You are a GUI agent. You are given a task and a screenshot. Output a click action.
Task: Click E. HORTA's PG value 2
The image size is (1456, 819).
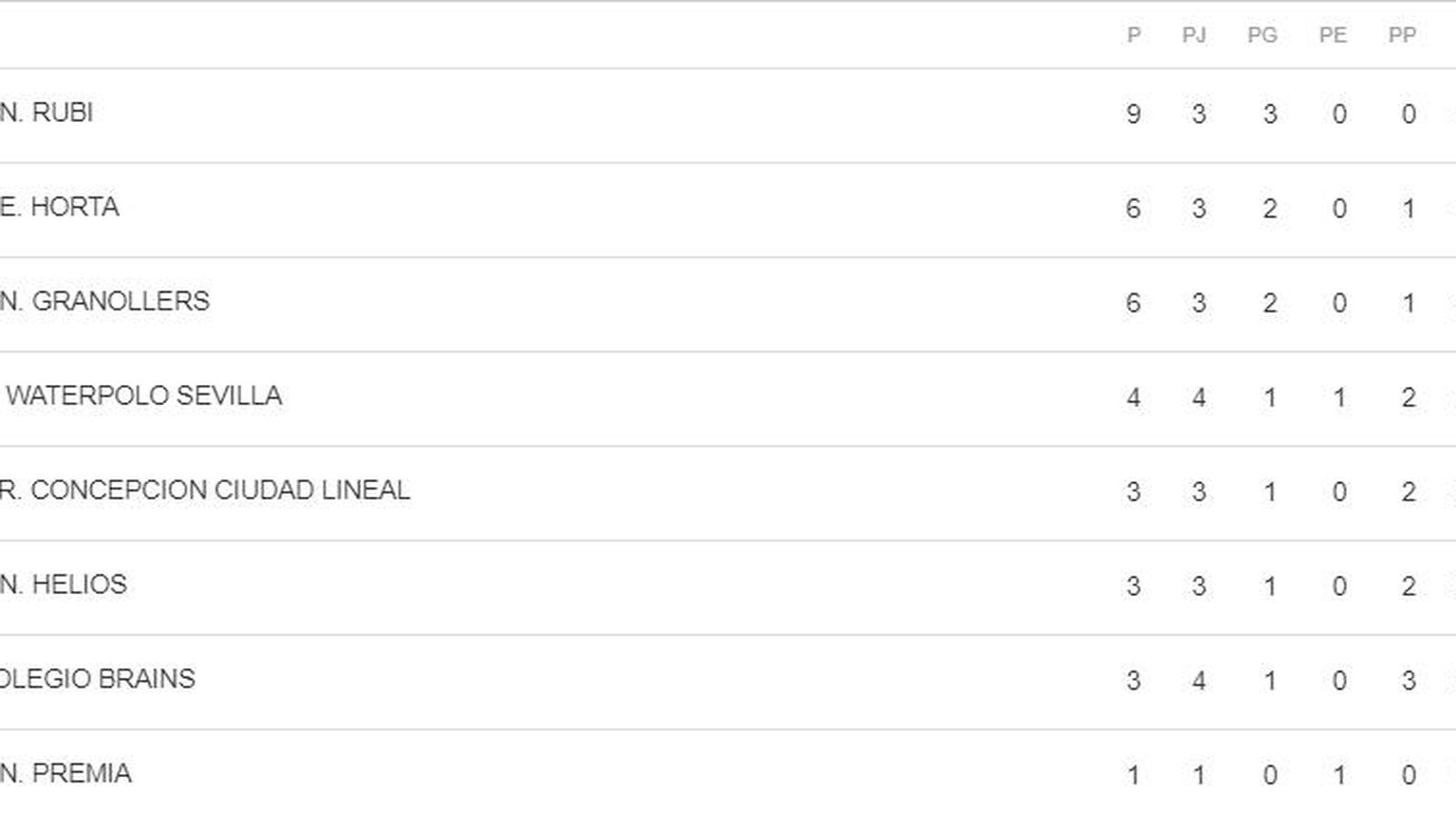(x=1270, y=208)
